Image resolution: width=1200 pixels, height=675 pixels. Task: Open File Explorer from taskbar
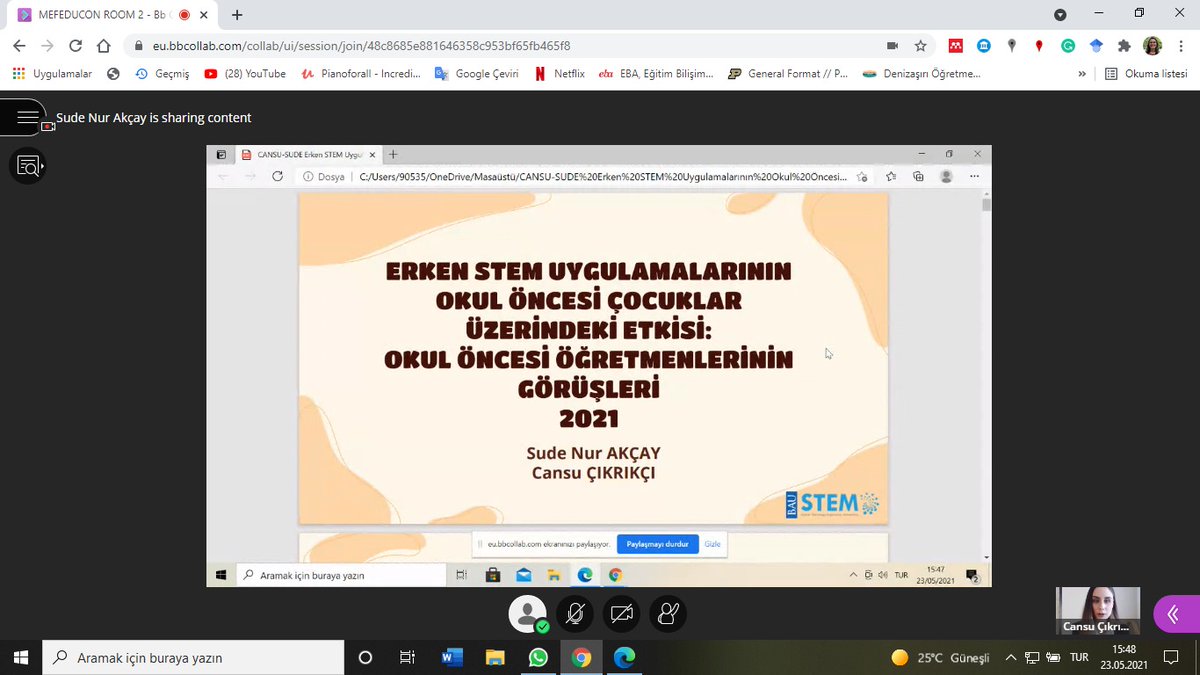click(x=495, y=657)
